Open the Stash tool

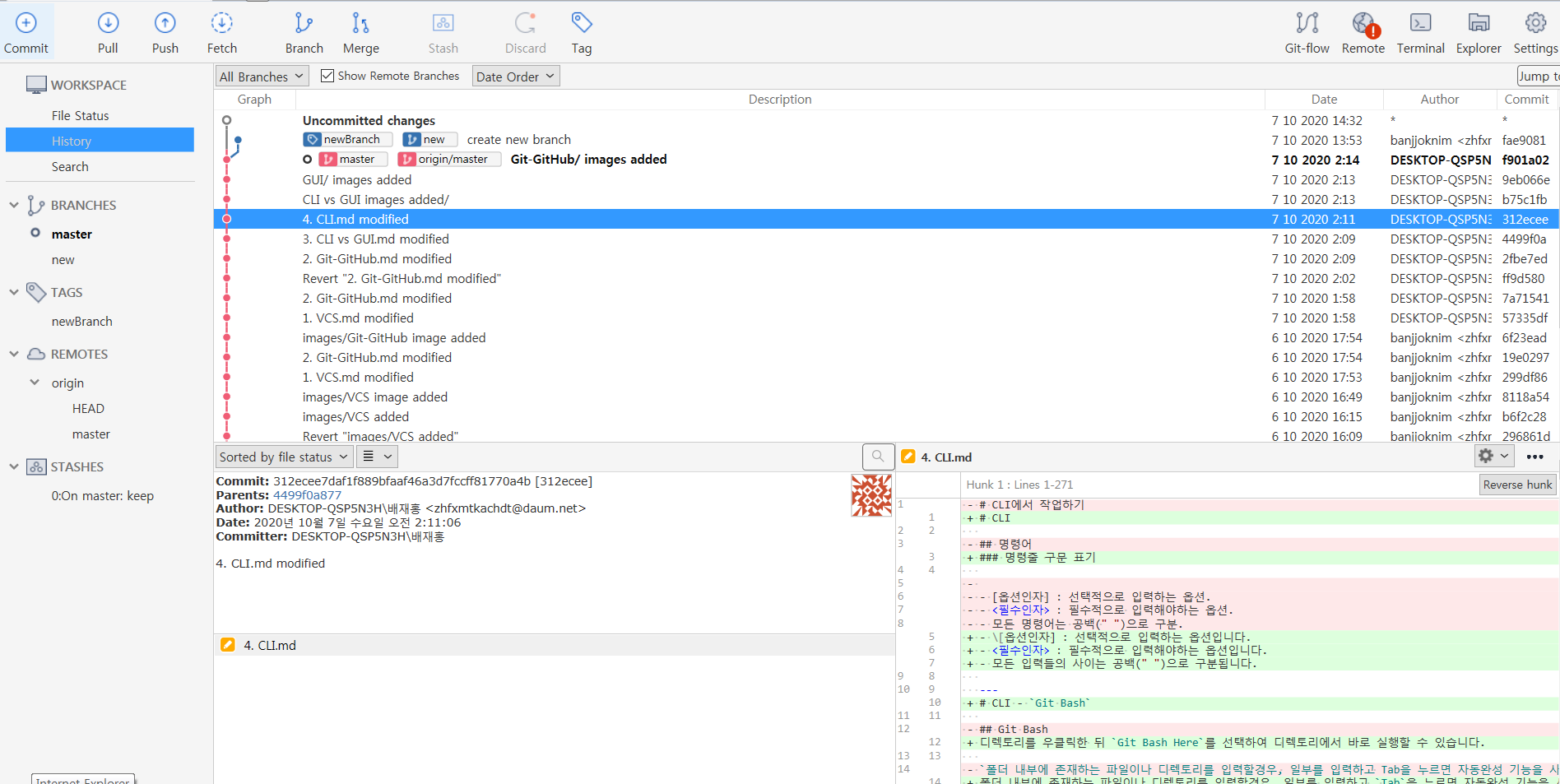coord(443,31)
